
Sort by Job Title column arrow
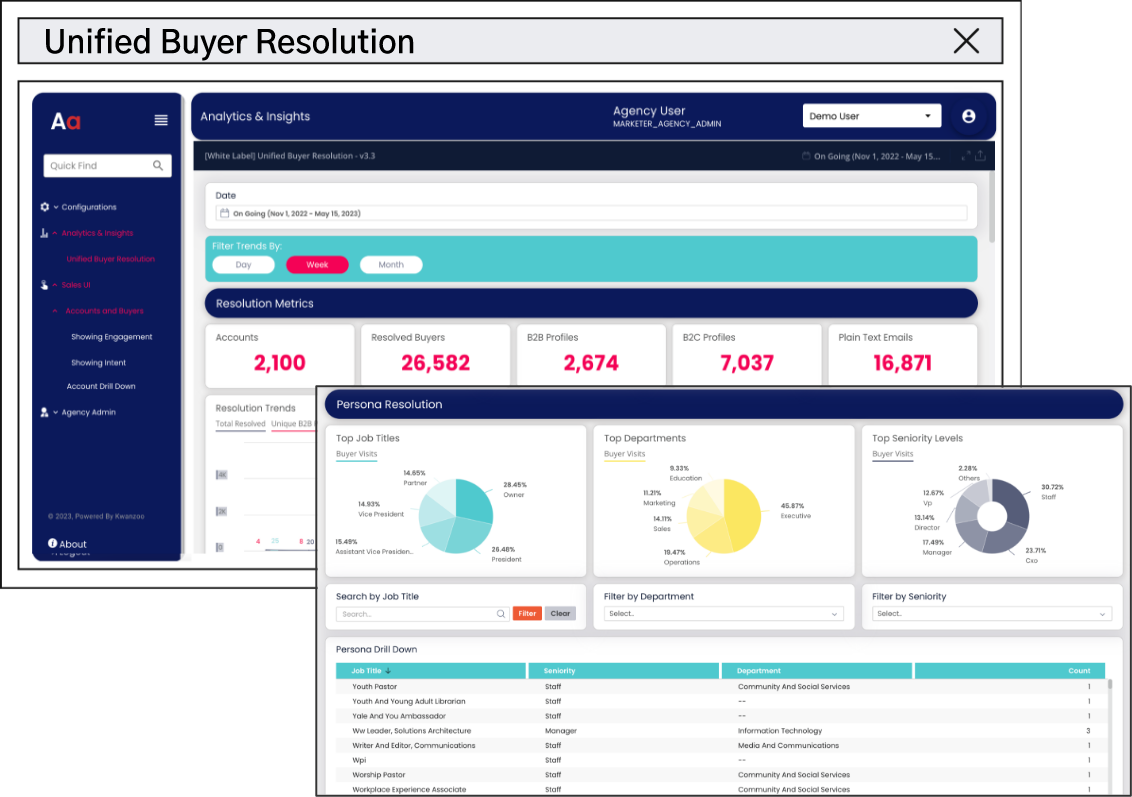pyautogui.click(x=388, y=671)
